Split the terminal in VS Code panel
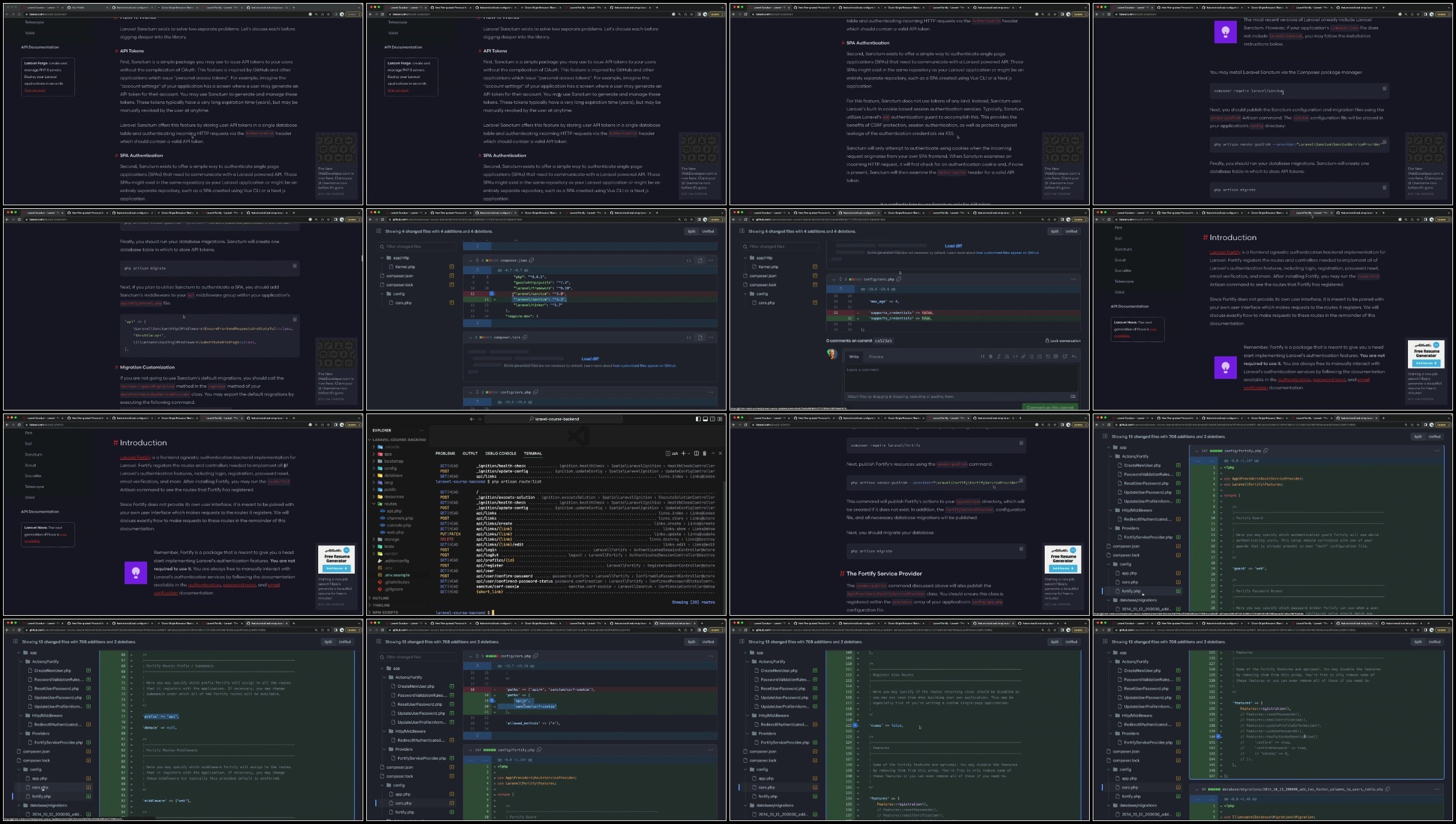 pos(696,453)
